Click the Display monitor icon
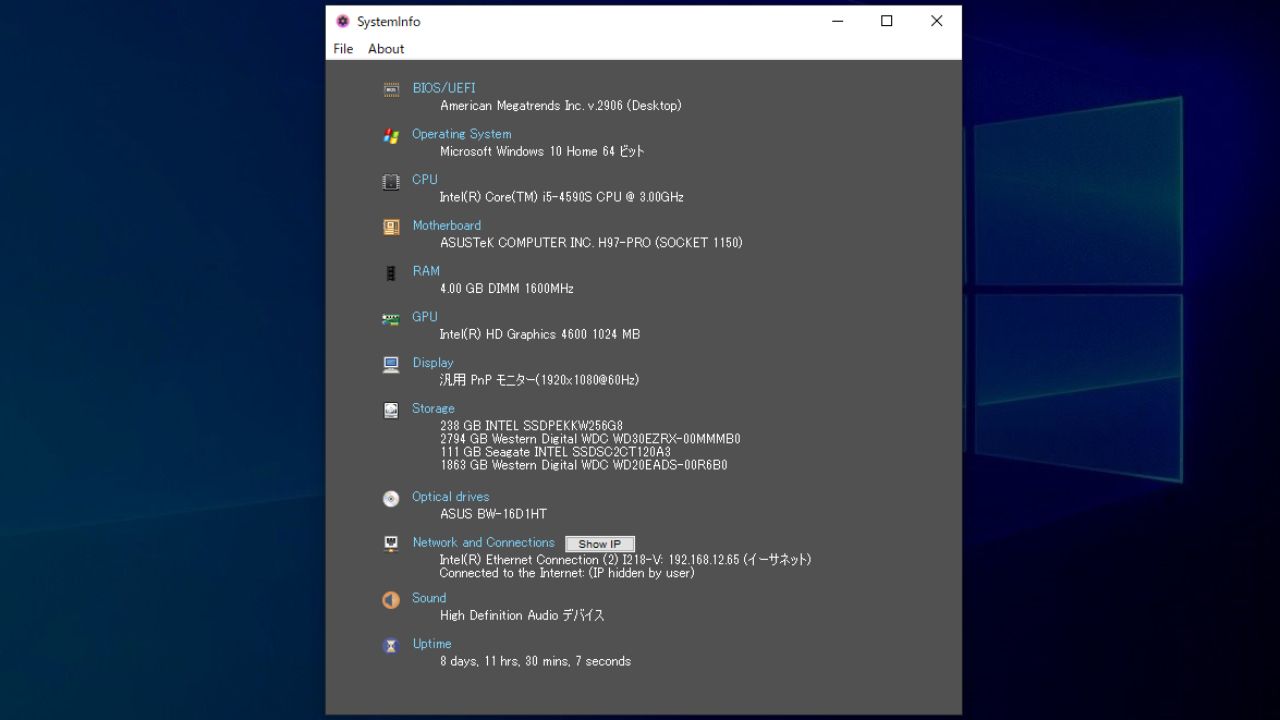1280x720 pixels. (x=391, y=365)
